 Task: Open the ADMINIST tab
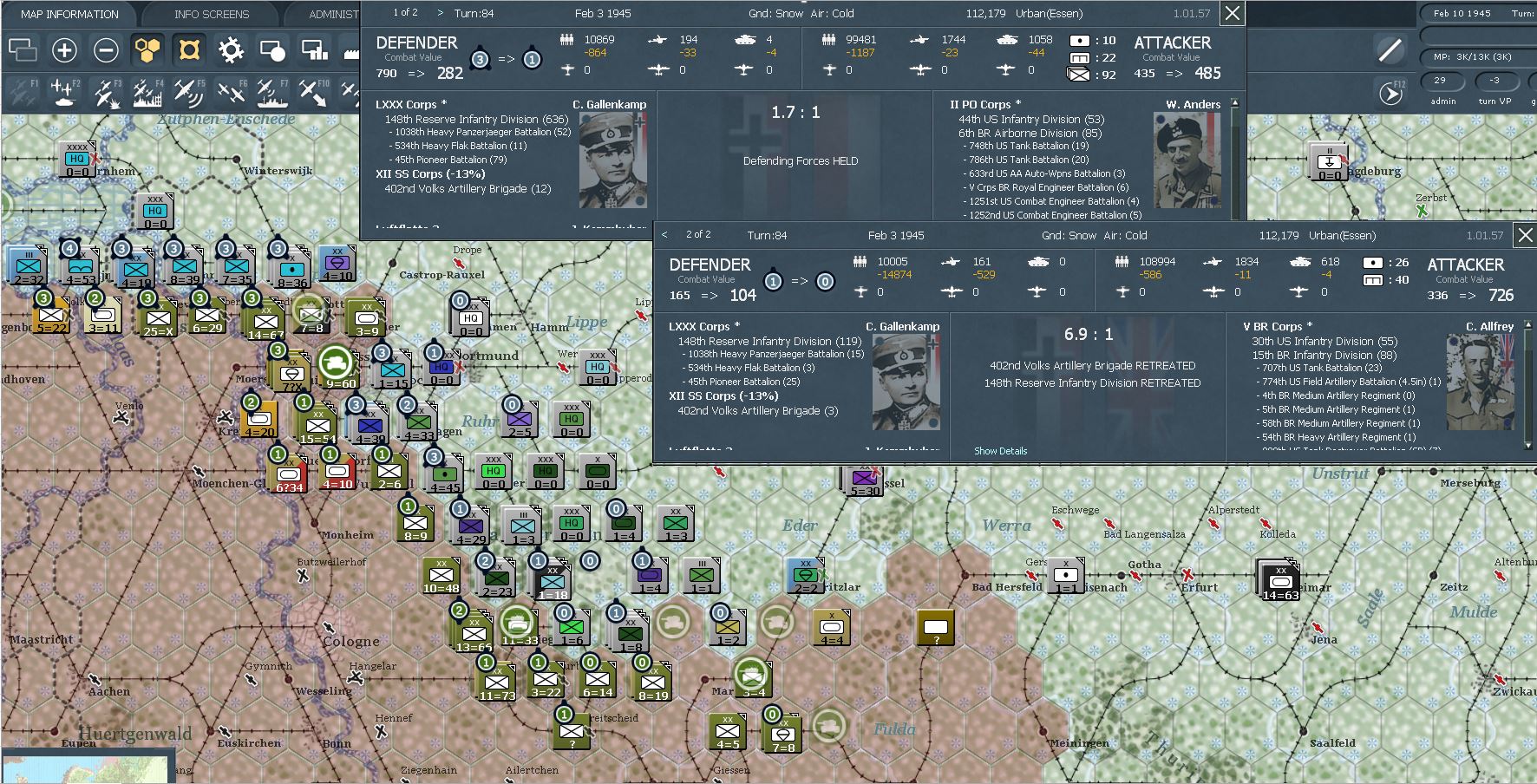point(333,14)
